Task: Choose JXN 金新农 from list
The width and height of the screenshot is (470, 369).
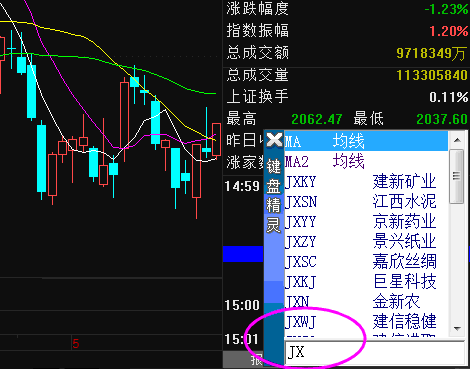Action: pyautogui.click(x=366, y=302)
